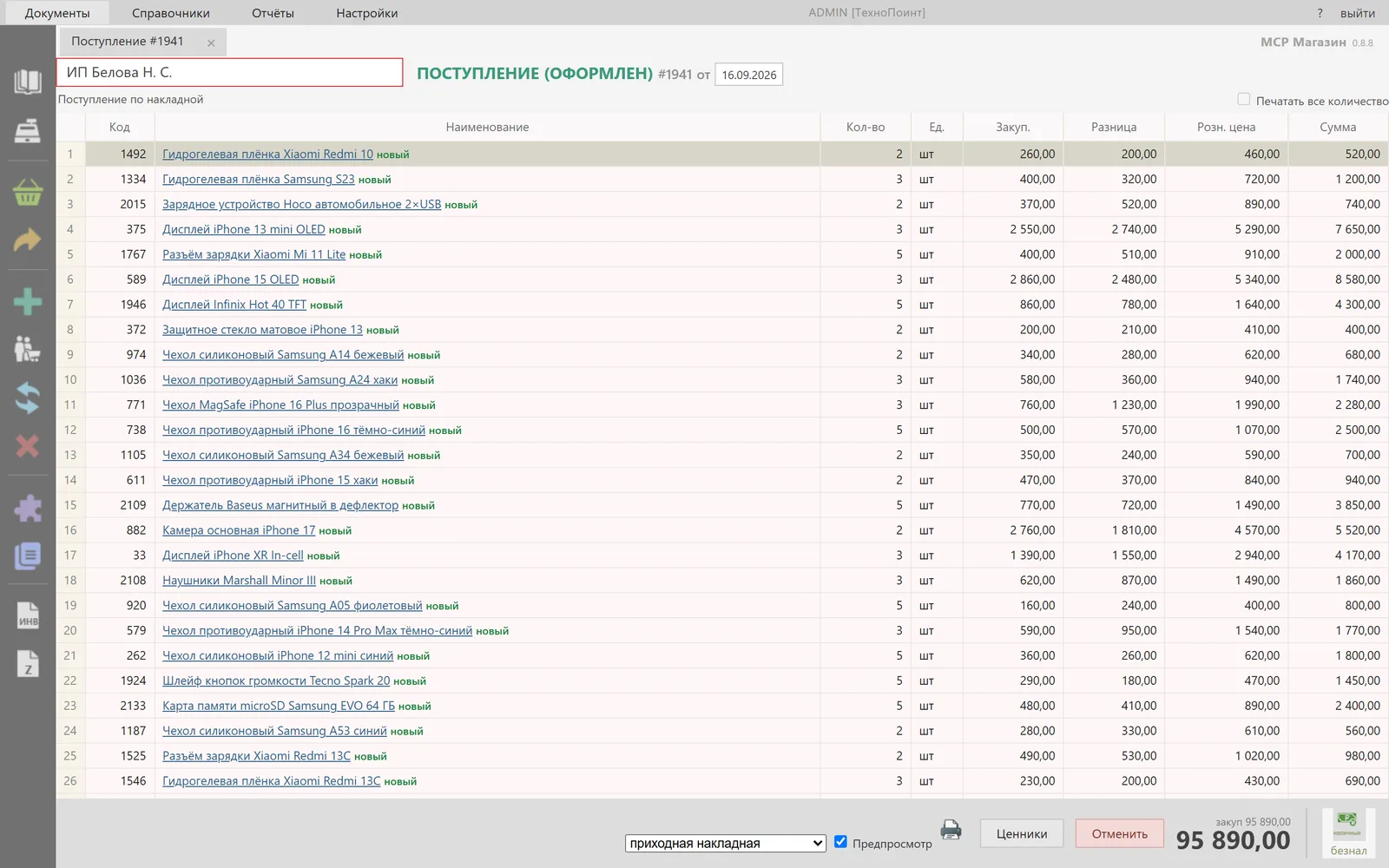The width and height of the screenshot is (1389, 868).
Task: Click the blue refresh arrows icon
Action: 28,398
